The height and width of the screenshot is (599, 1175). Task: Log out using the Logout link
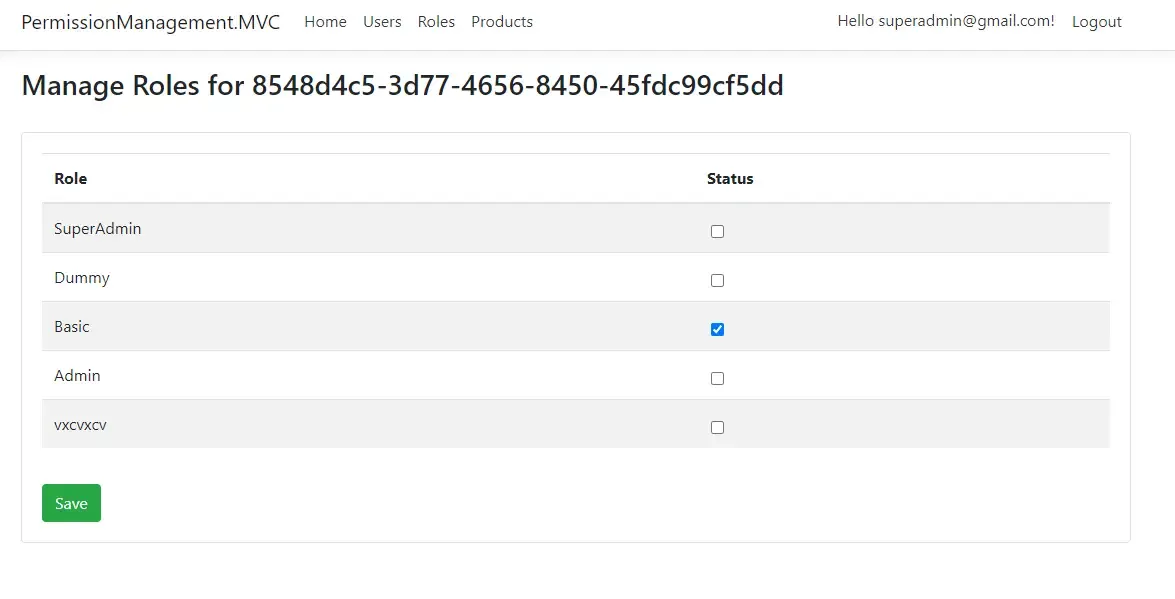[x=1096, y=22]
